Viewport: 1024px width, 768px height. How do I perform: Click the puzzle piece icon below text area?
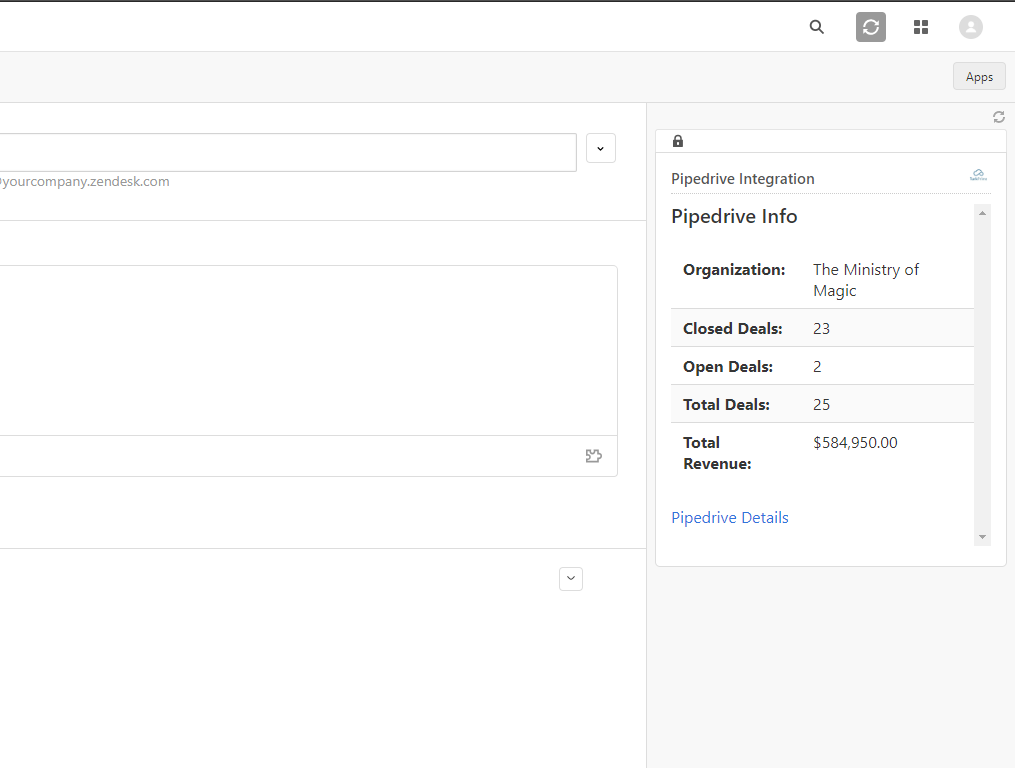pyautogui.click(x=594, y=456)
